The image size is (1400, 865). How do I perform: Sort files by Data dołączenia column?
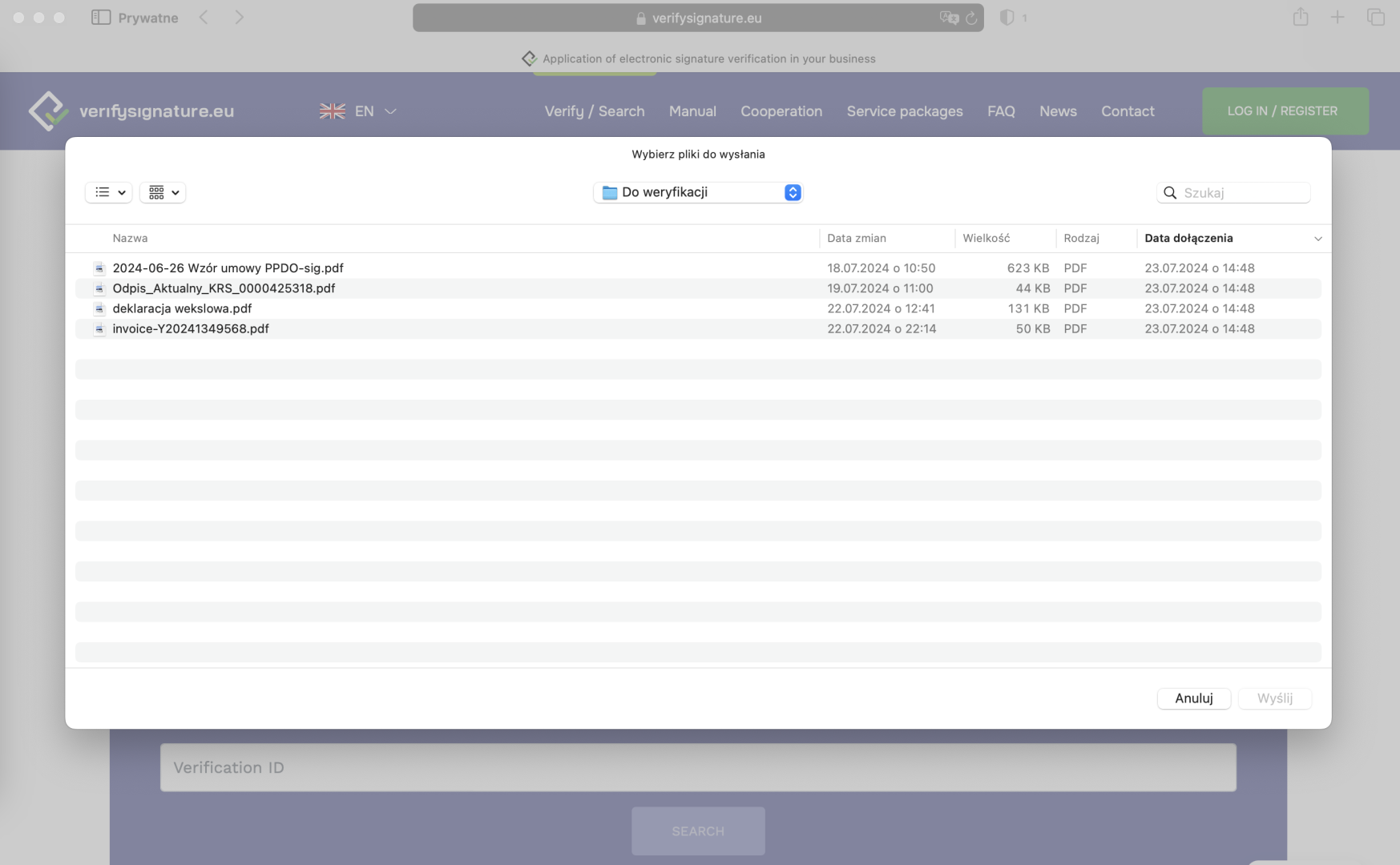coord(1188,238)
